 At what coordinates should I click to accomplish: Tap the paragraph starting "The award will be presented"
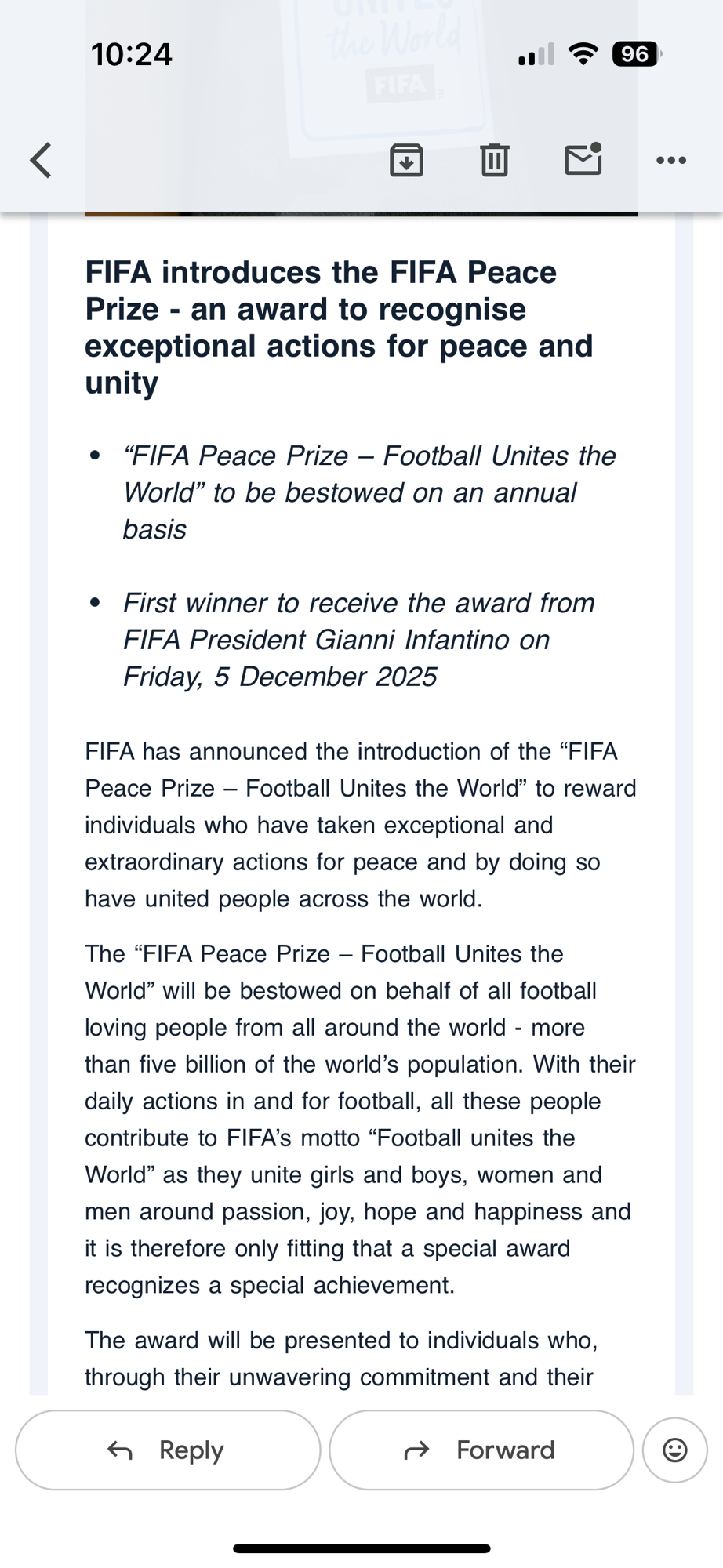click(341, 1358)
